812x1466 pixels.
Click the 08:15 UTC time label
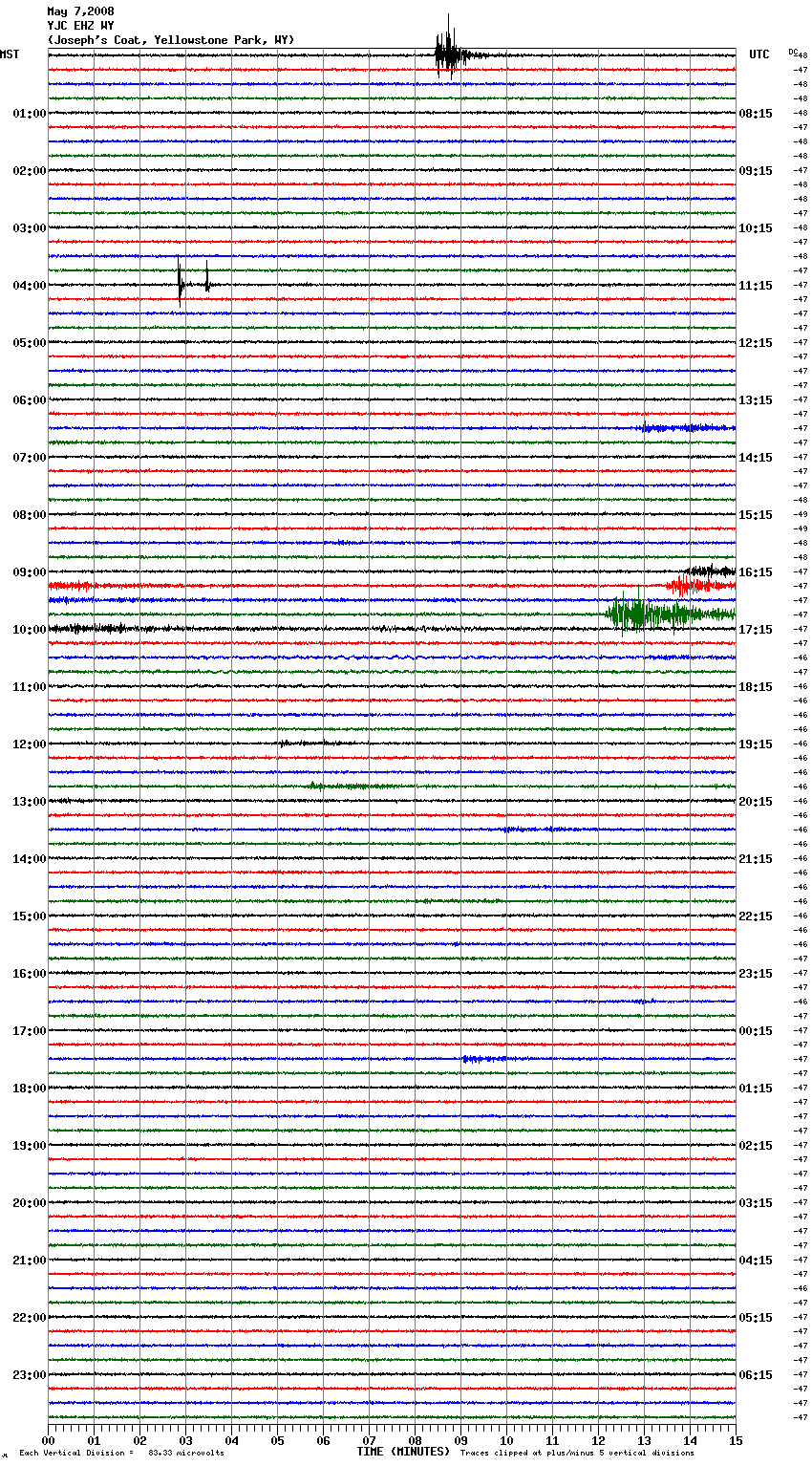coord(756,114)
